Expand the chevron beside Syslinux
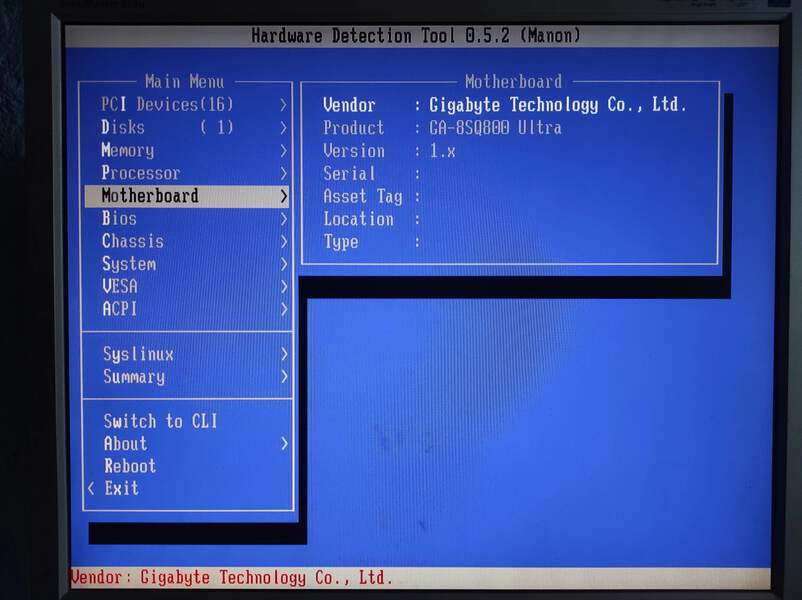The width and height of the screenshot is (802, 600). click(x=283, y=354)
